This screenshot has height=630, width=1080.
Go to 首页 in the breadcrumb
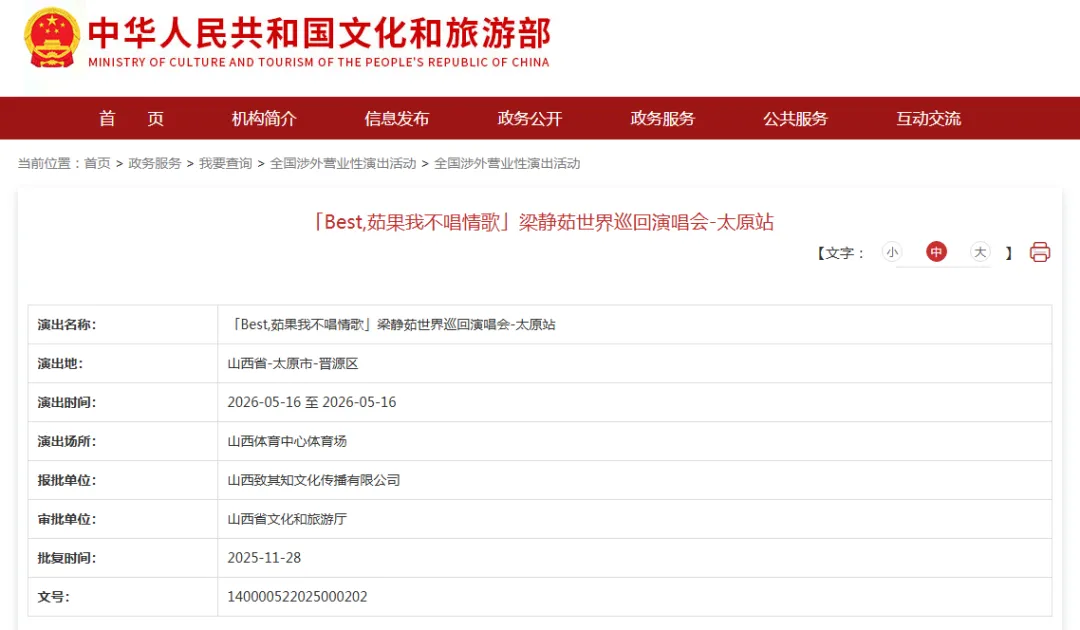(x=97, y=163)
